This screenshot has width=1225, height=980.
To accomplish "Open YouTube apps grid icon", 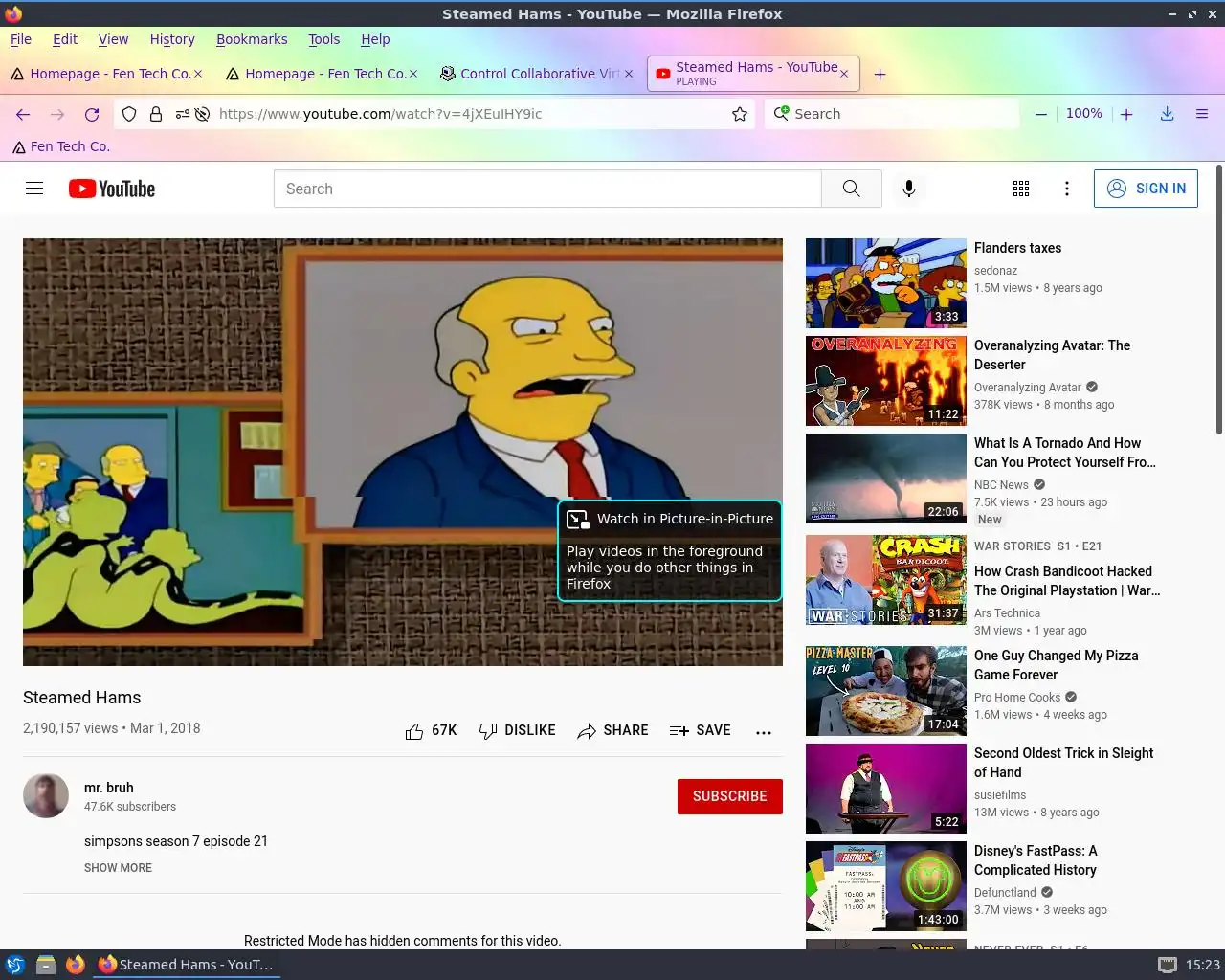I will pos(1021,189).
